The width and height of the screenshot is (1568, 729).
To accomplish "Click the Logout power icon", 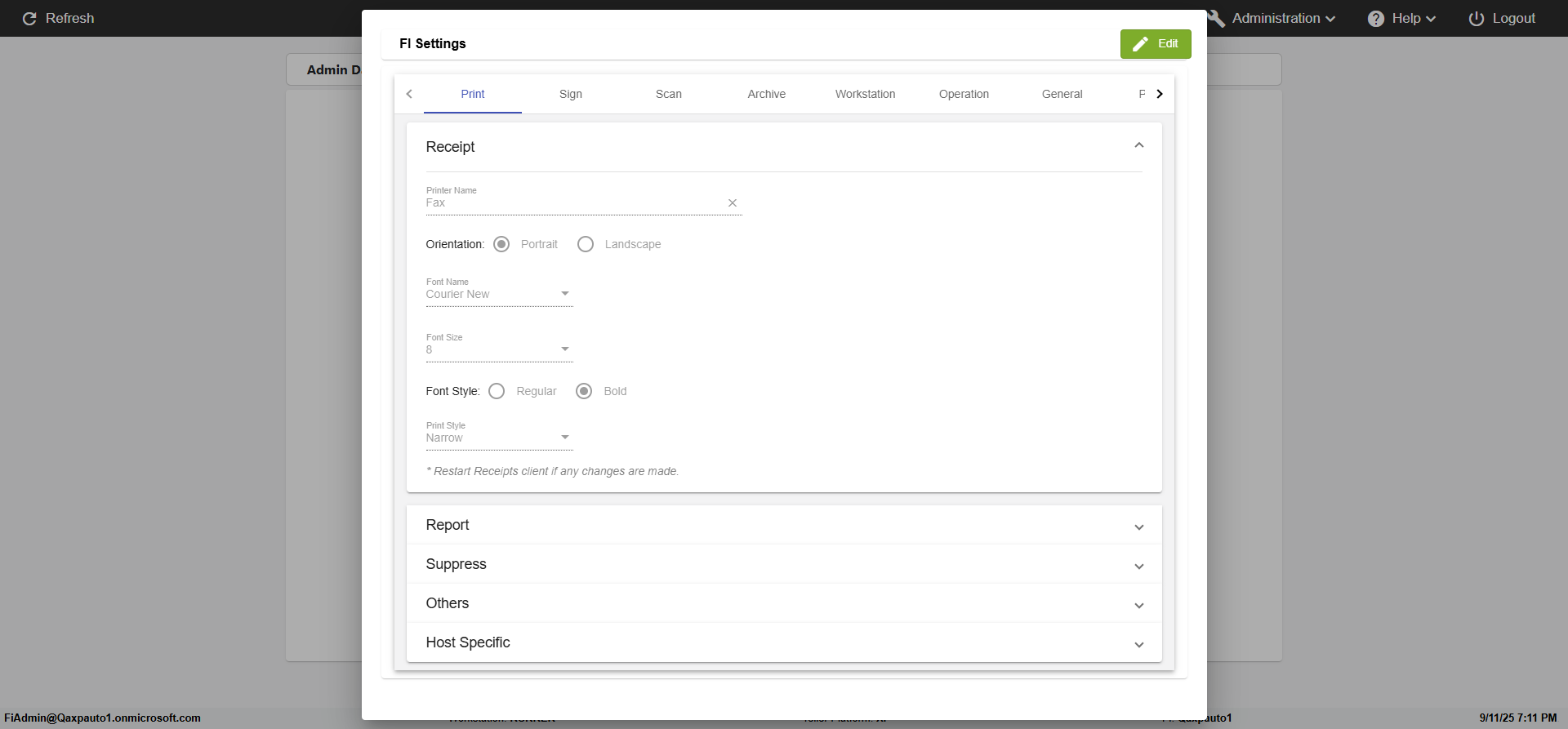I will click(1476, 18).
